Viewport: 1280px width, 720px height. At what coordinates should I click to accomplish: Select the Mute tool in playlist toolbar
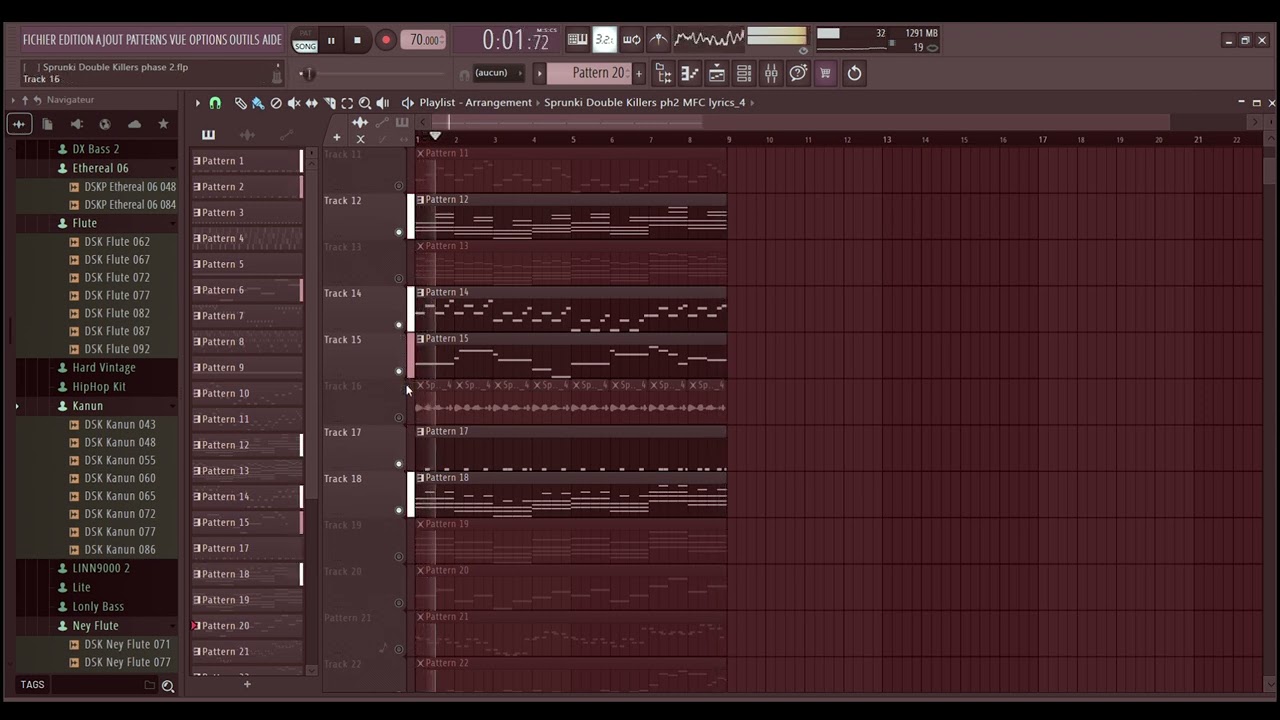[294, 103]
